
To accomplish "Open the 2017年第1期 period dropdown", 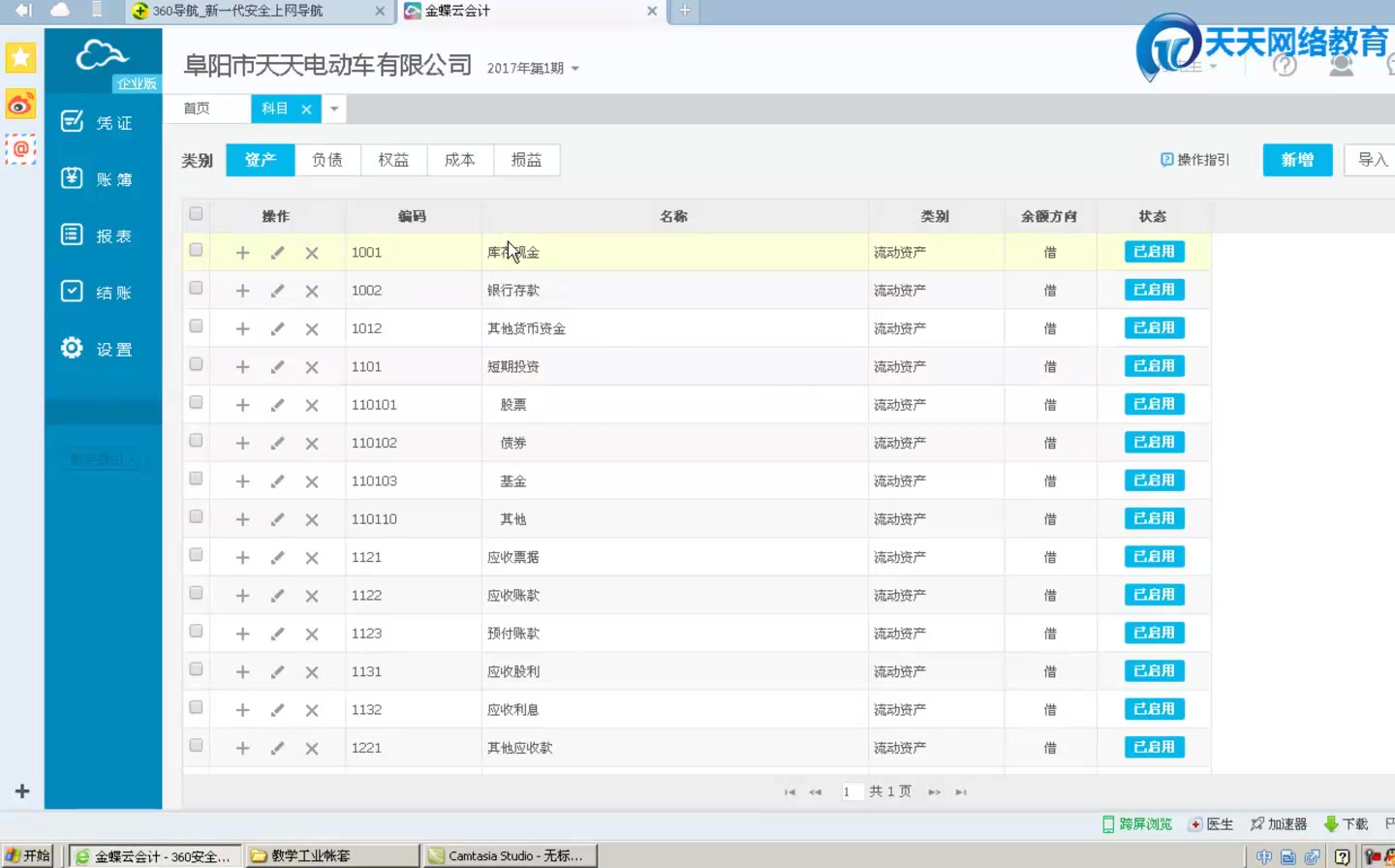I will click(534, 68).
